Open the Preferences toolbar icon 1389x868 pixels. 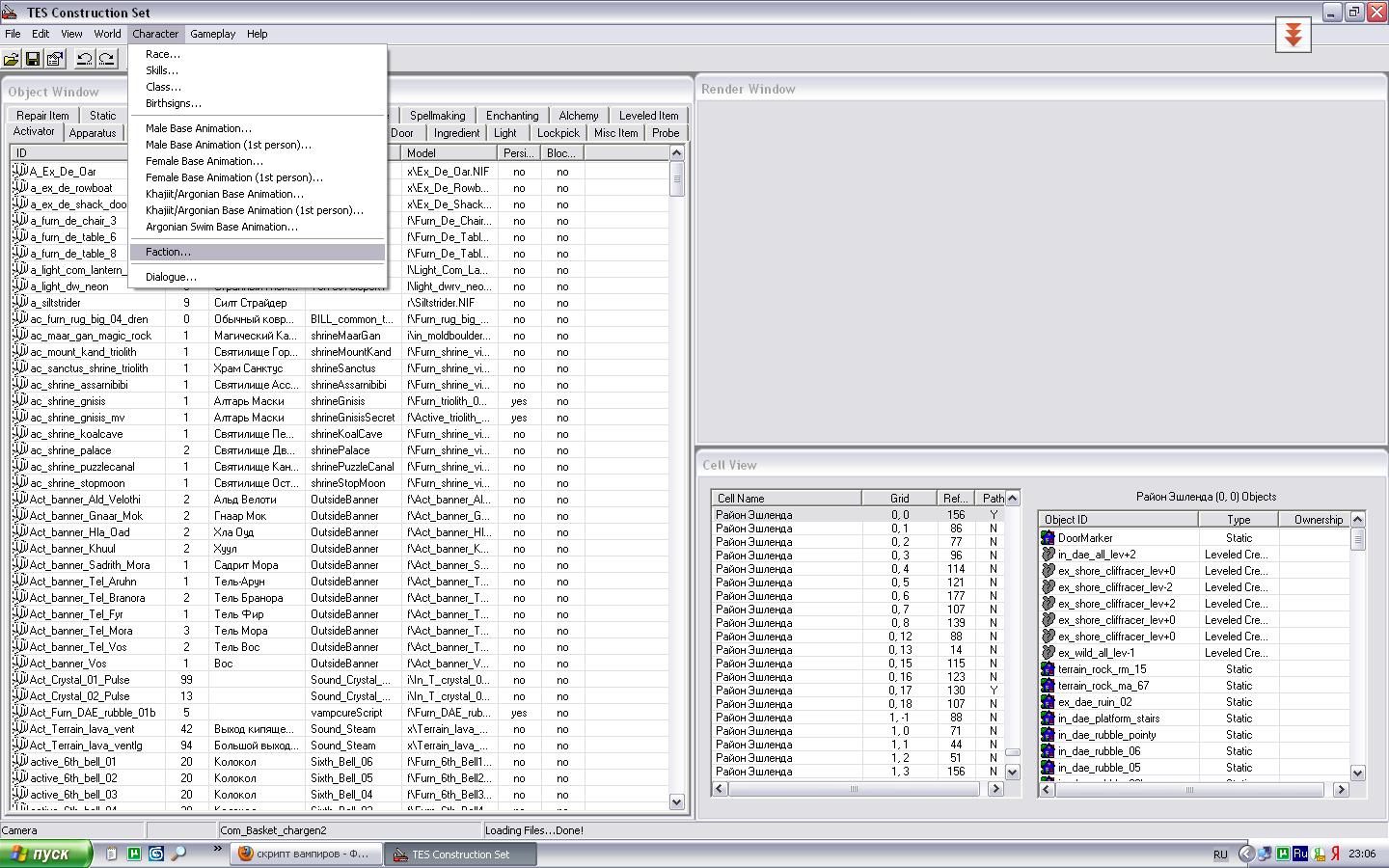pyautogui.click(x=55, y=59)
